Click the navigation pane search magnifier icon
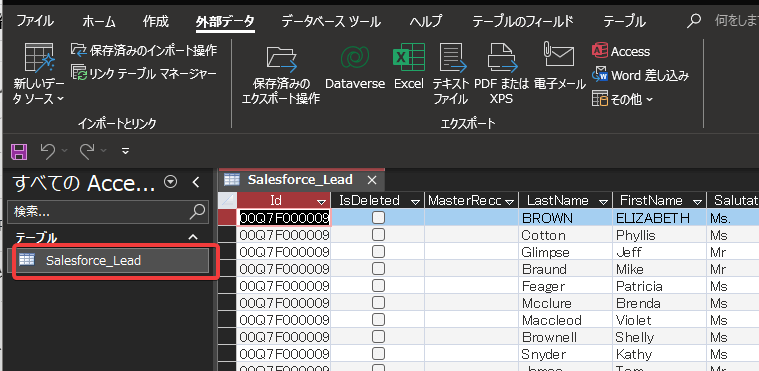759x371 pixels. (x=197, y=212)
